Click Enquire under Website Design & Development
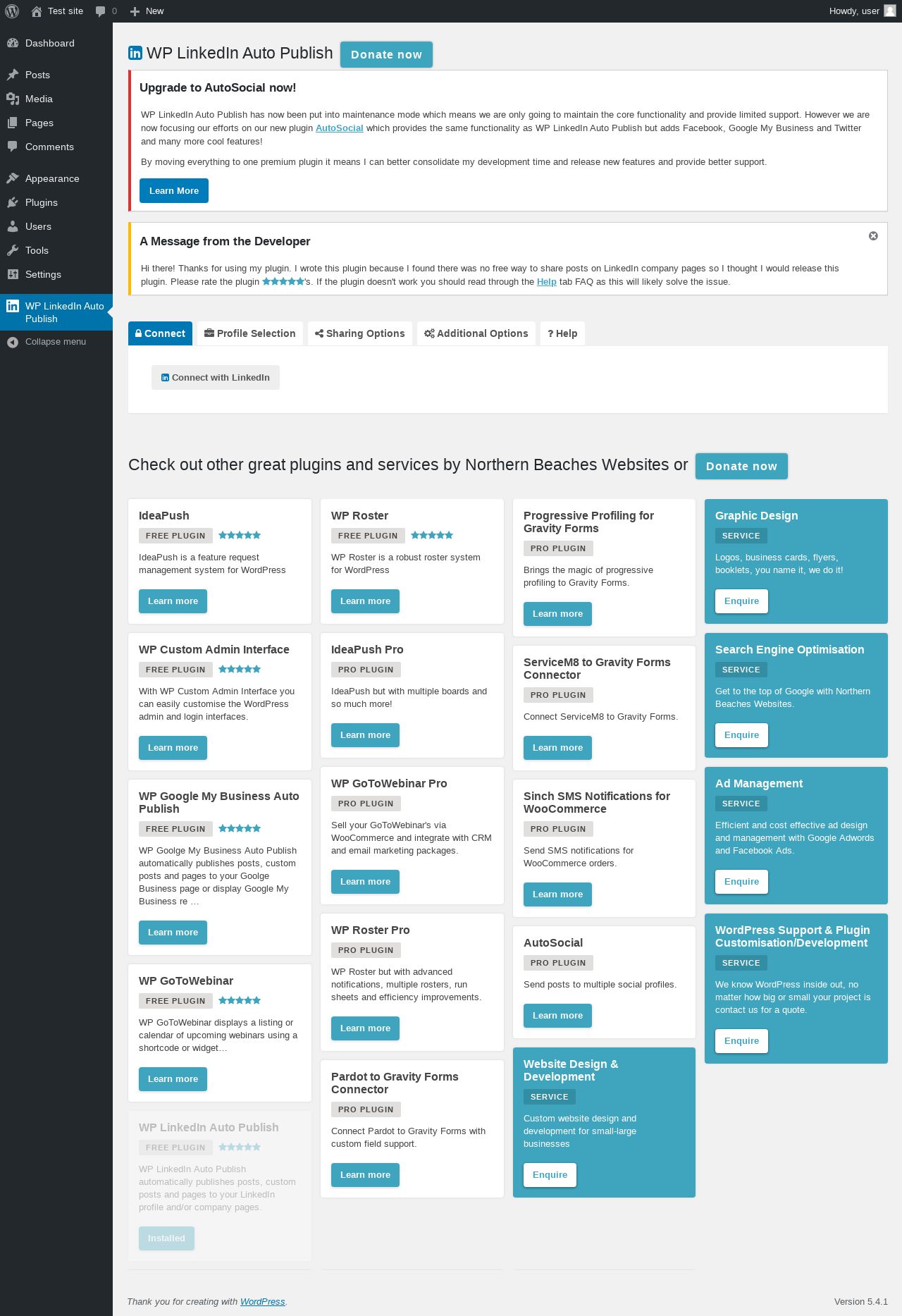Viewport: 902px width, 1316px height. point(550,1175)
